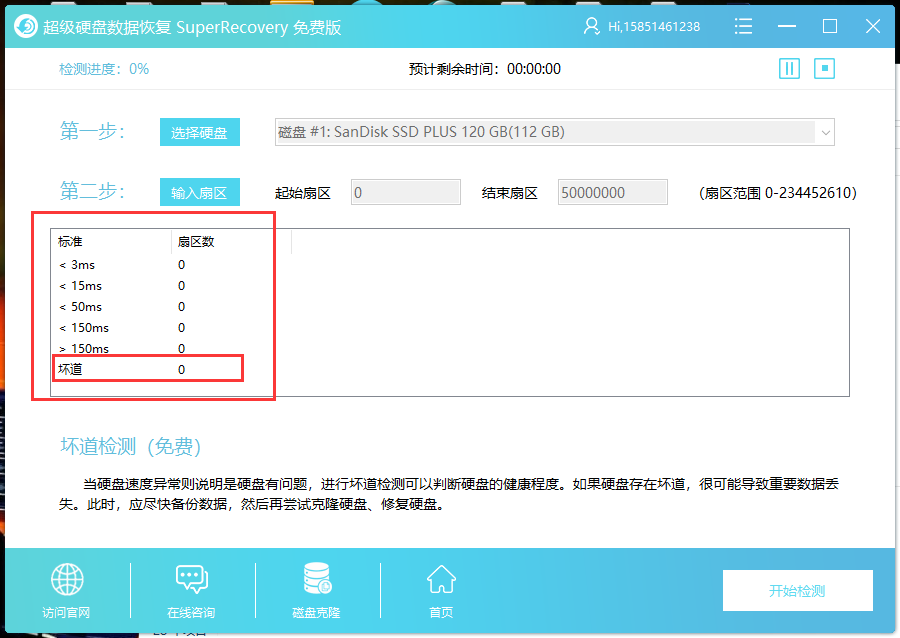
Task: Open the 访问官网 globe icon
Action: tap(67, 579)
